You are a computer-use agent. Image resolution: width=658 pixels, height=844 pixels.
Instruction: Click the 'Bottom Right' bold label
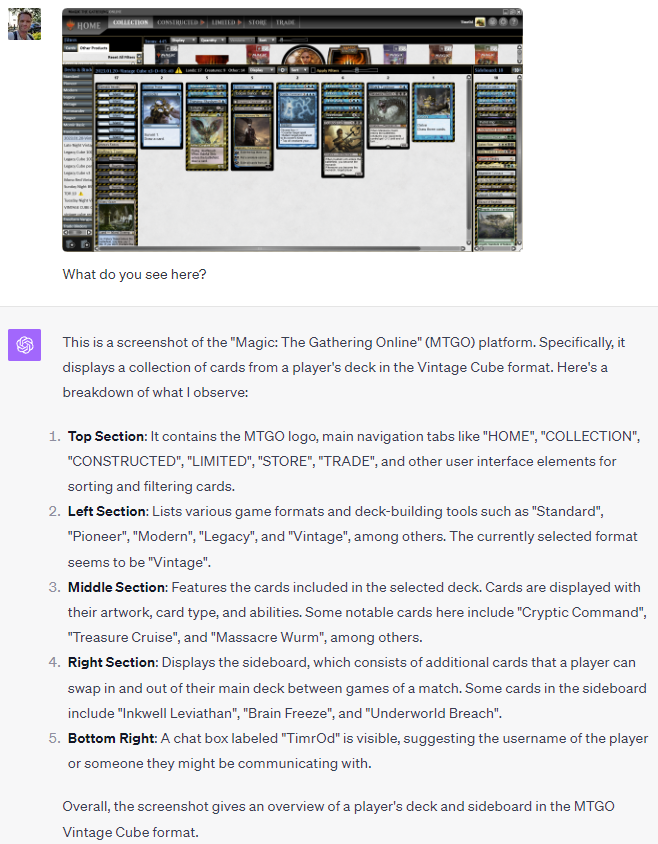[112, 738]
